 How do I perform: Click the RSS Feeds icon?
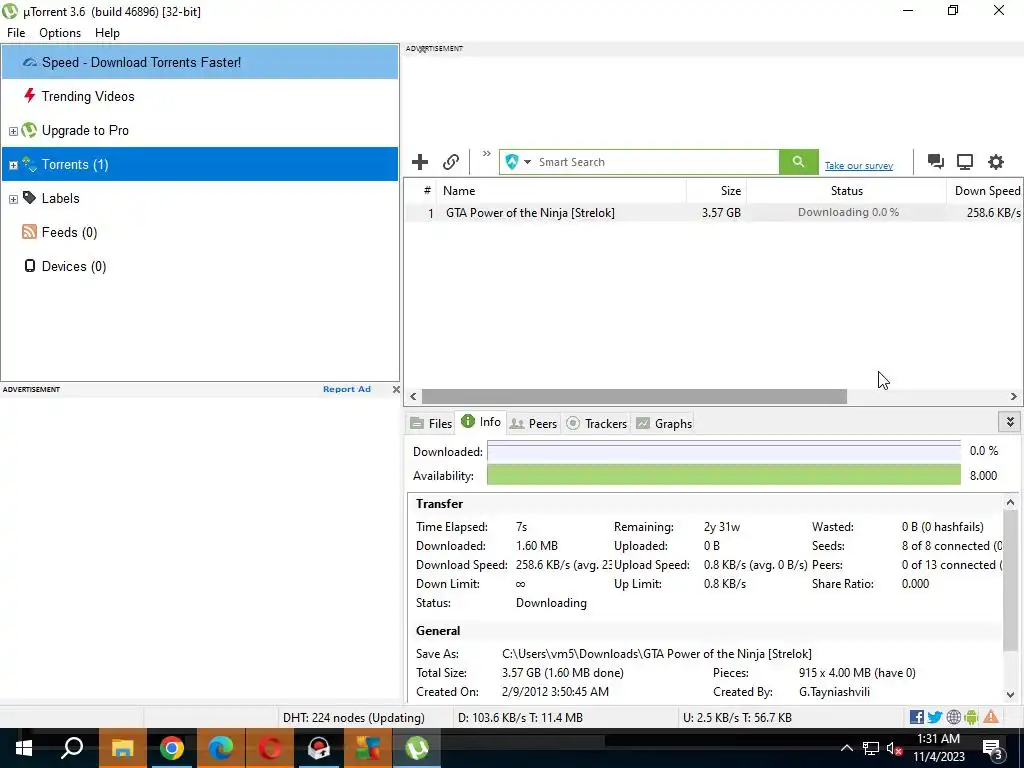29,232
